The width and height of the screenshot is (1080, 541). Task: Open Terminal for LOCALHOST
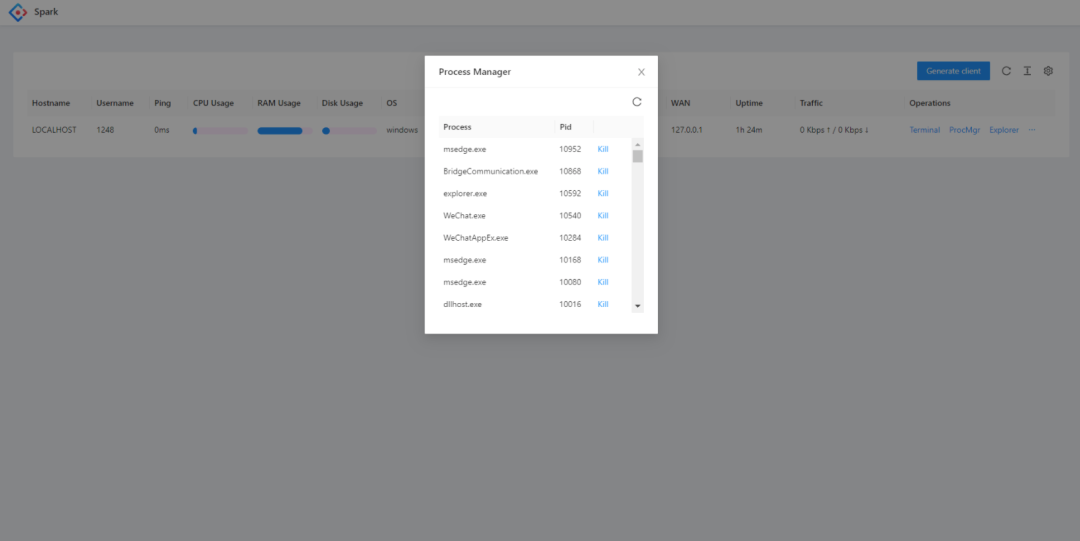pyautogui.click(x=924, y=130)
